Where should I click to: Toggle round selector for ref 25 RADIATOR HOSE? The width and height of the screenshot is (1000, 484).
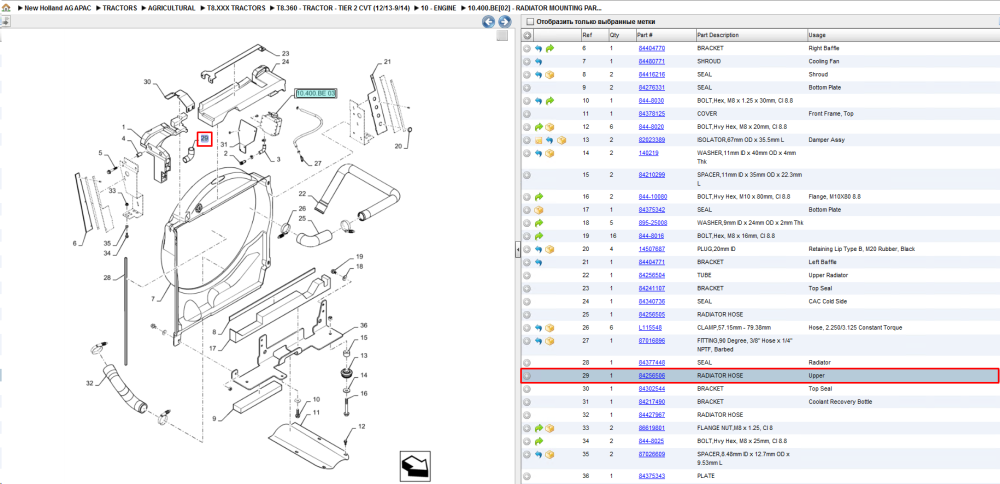527,315
